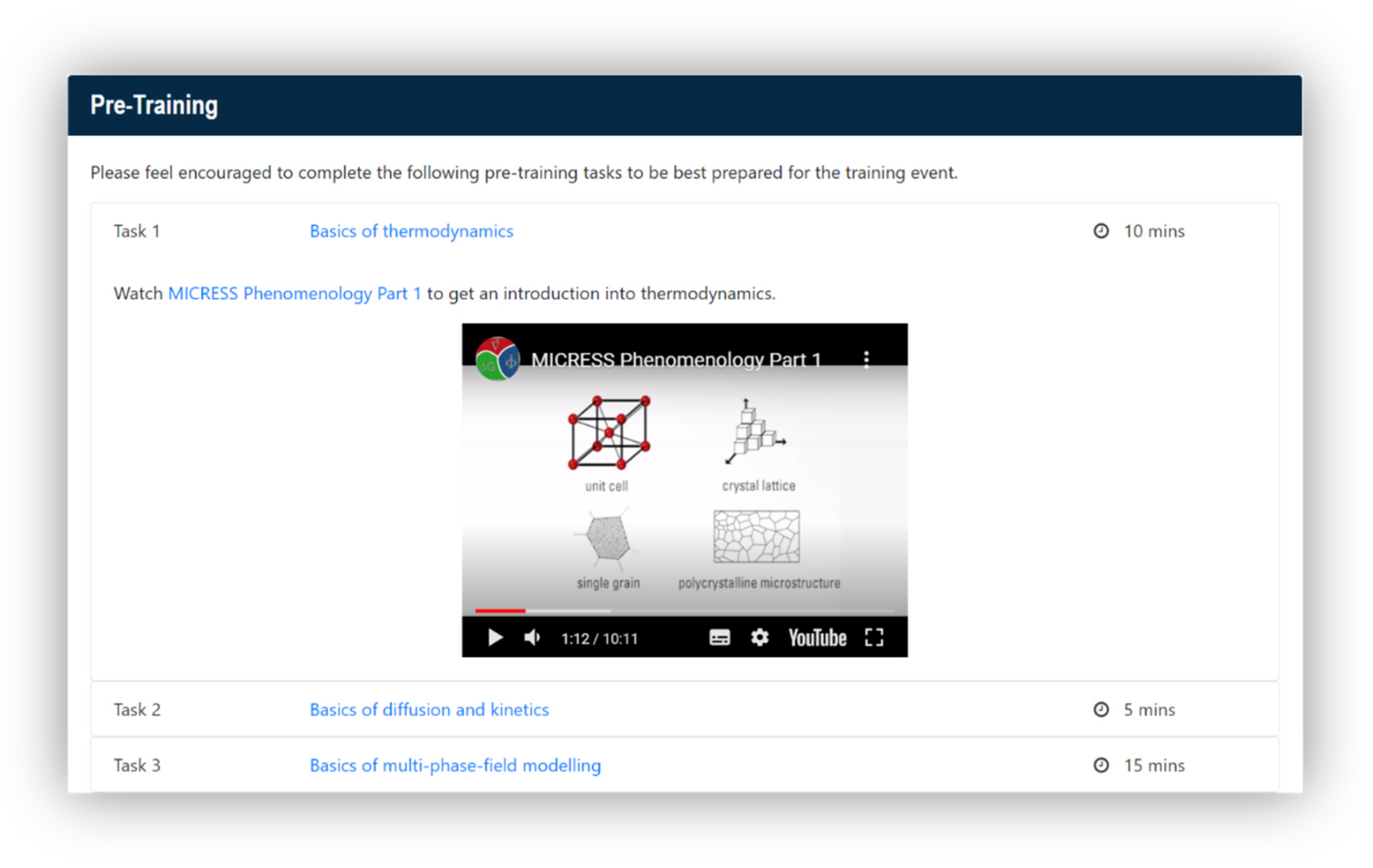The height and width of the screenshot is (868, 1373).
Task: Open video title MICRESS Phenomenology Part 1
Action: (676, 359)
